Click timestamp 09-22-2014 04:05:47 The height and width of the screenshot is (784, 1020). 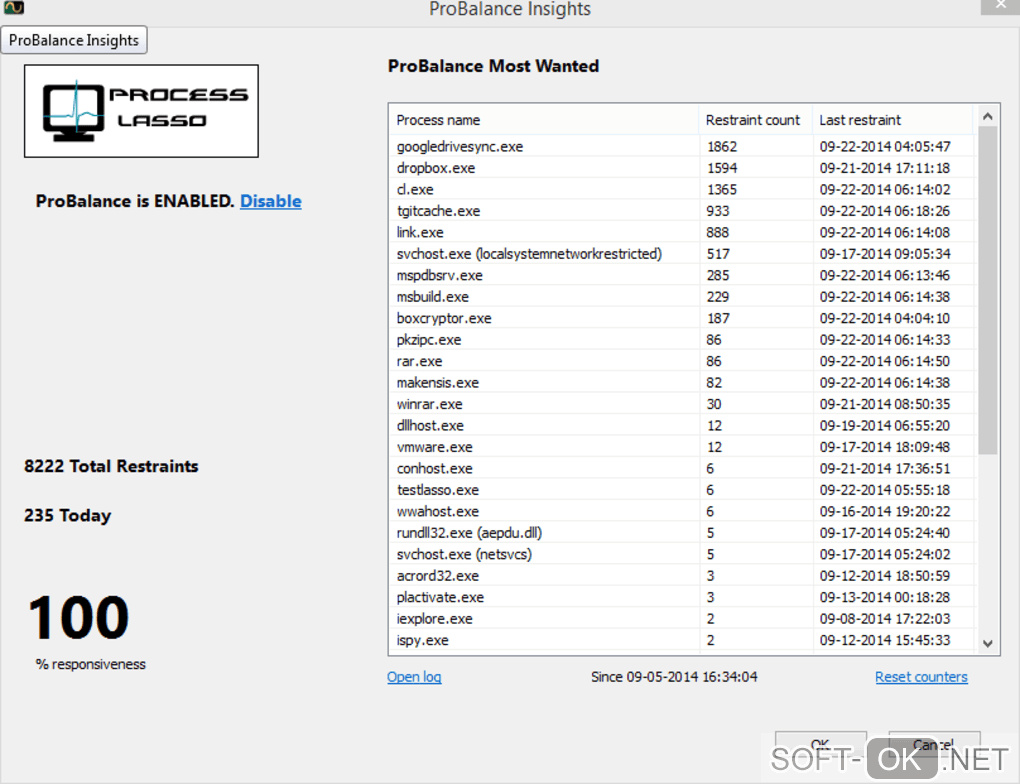[x=885, y=146]
